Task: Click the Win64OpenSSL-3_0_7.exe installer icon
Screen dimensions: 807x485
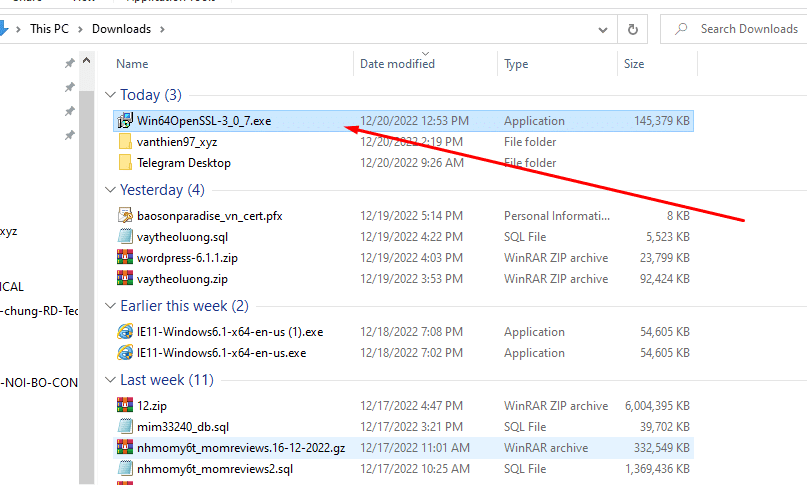Action: pyautogui.click(x=125, y=121)
